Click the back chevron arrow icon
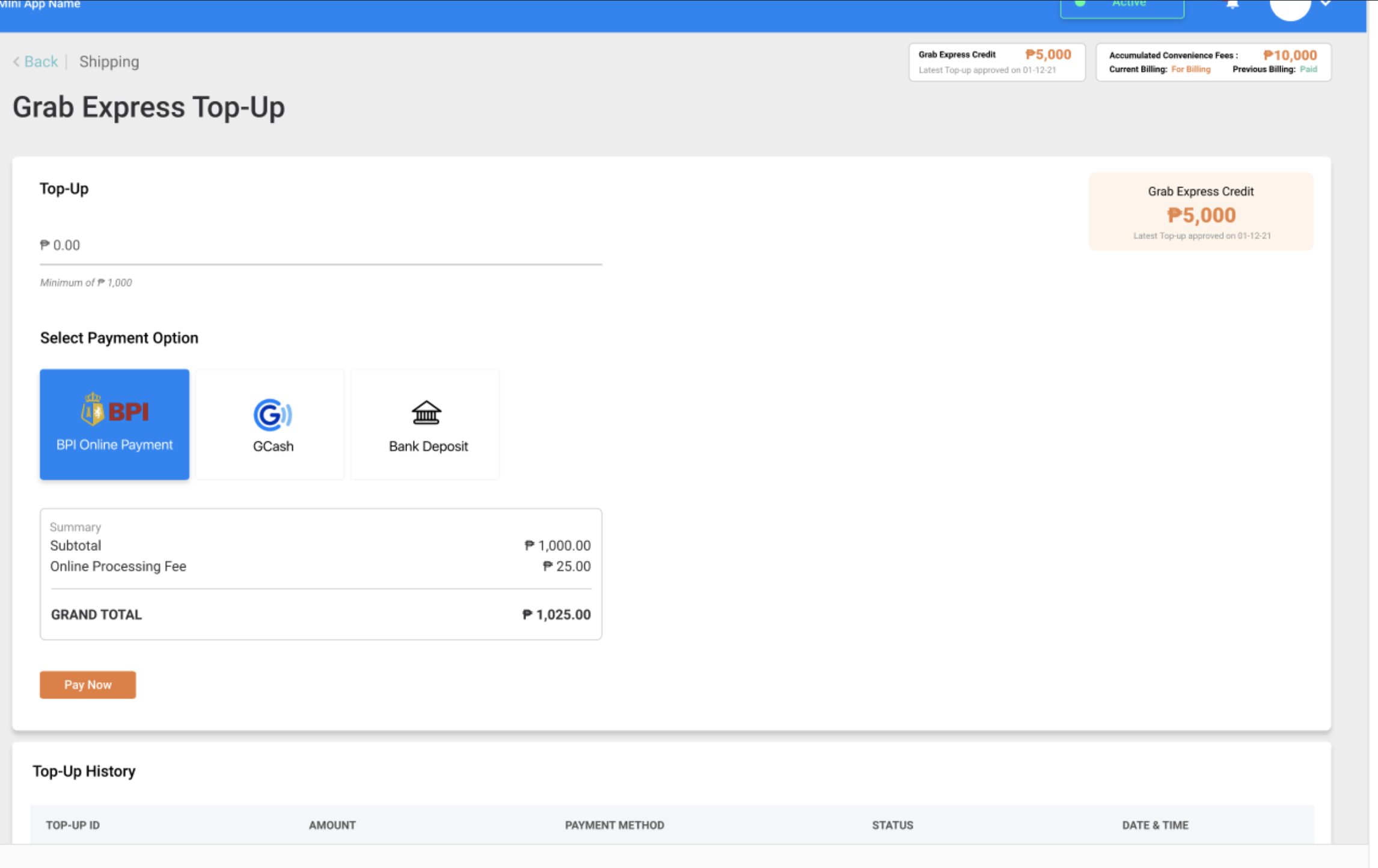Screen dimensions: 1378x868 17,61
